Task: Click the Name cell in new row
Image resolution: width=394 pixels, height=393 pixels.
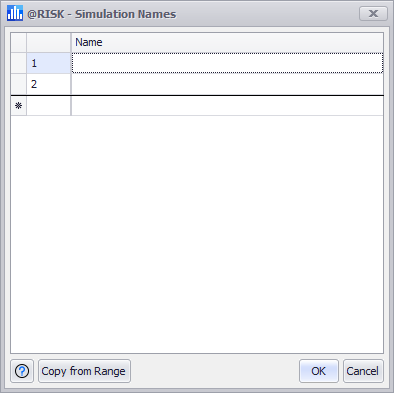Action: [x=227, y=106]
